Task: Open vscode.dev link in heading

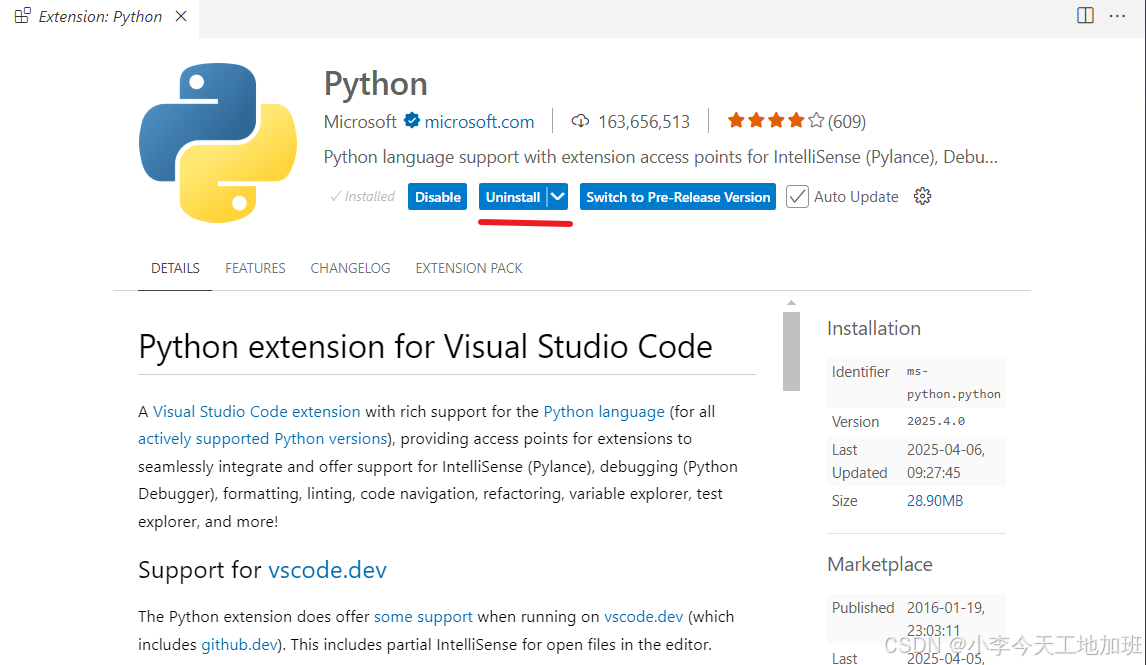Action: [x=327, y=569]
